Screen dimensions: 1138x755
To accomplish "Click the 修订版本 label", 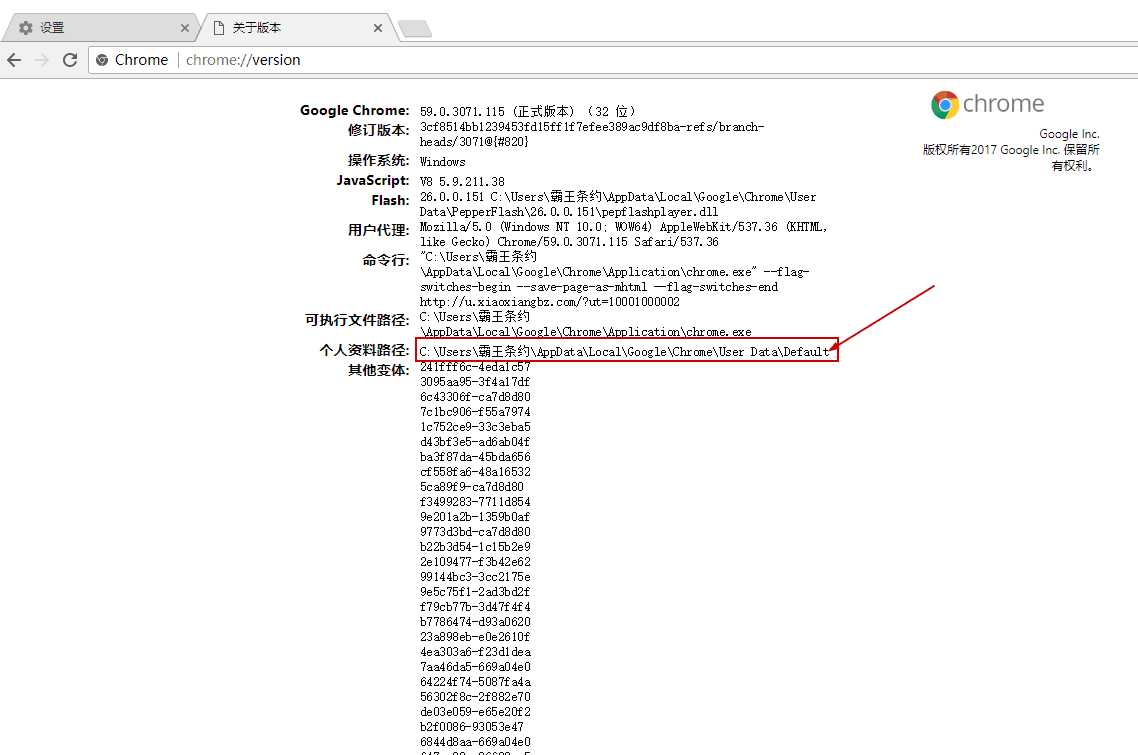I will tap(378, 130).
